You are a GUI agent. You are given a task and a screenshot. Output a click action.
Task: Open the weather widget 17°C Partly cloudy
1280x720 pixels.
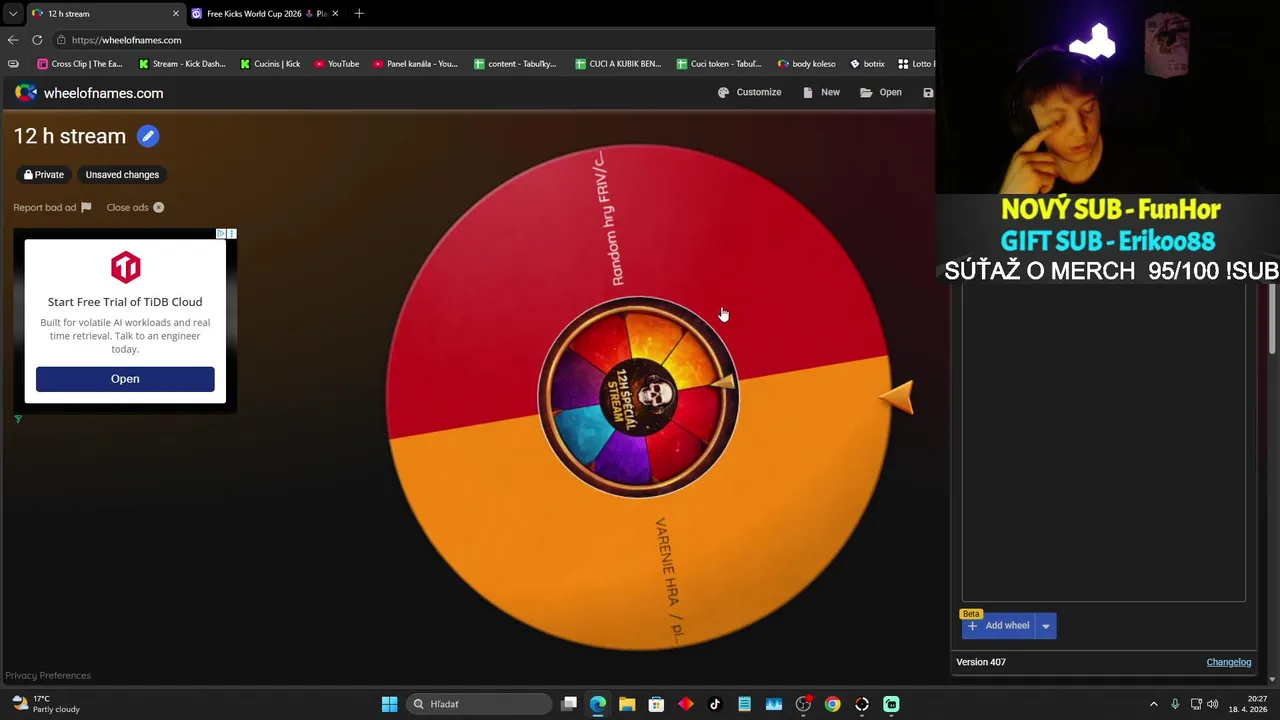45,704
